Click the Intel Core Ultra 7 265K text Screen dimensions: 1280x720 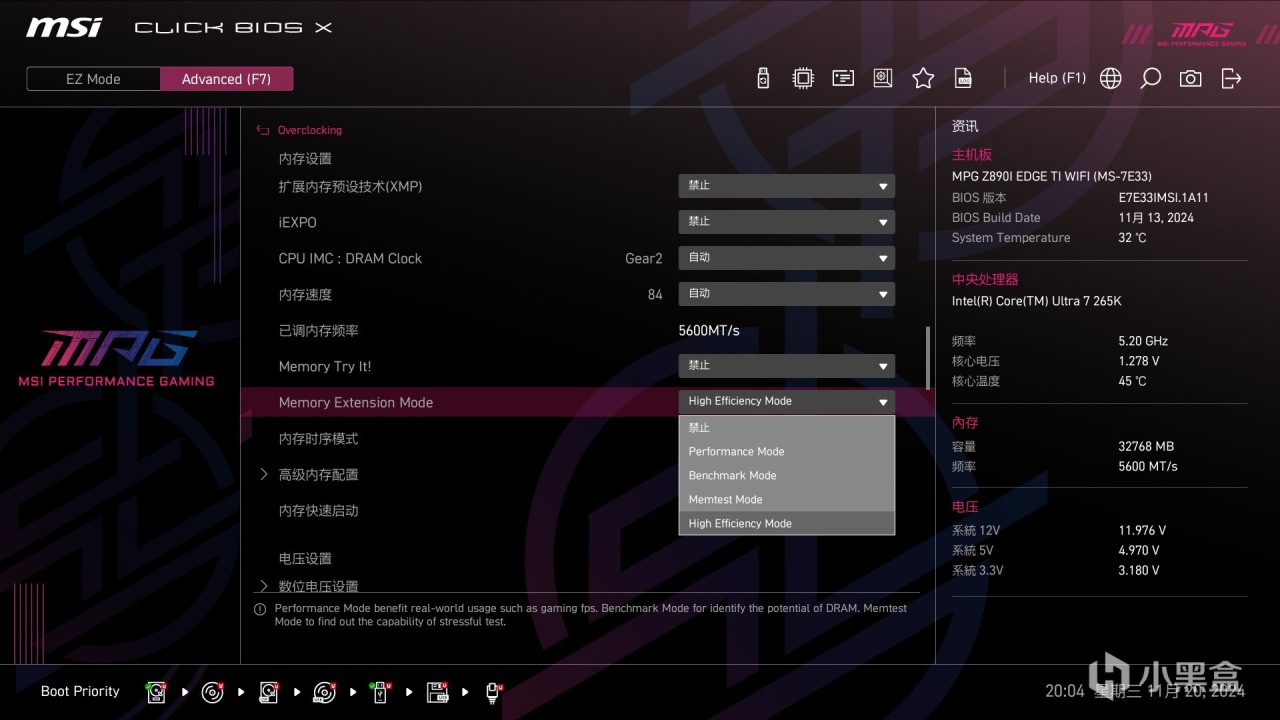click(1037, 300)
